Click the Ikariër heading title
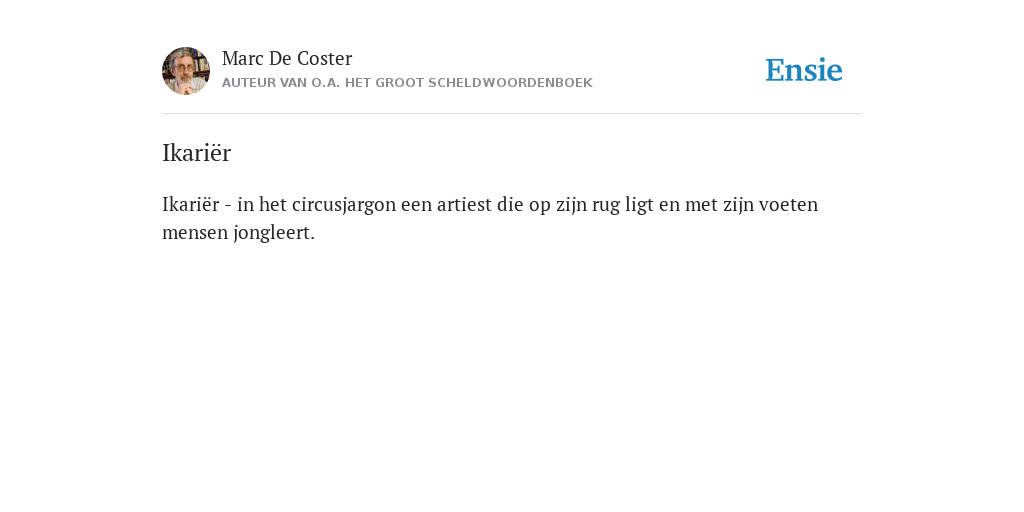The width and height of the screenshot is (1024, 512). pyautogui.click(x=197, y=153)
